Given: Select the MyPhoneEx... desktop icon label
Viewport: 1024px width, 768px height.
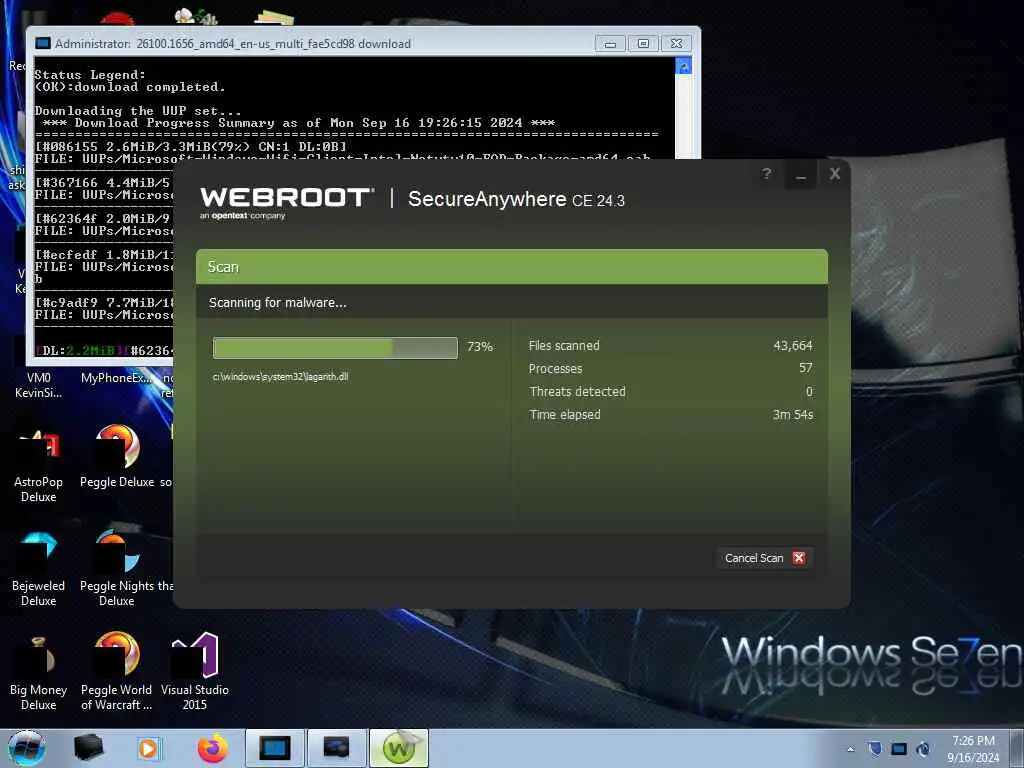Looking at the screenshot, I should tap(117, 378).
